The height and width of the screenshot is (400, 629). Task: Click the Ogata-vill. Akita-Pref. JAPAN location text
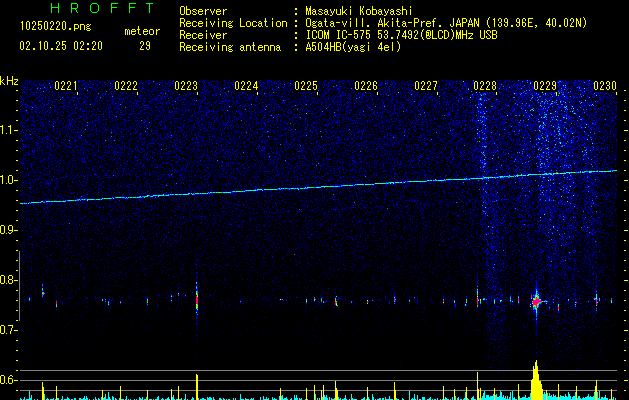[x=446, y=23]
